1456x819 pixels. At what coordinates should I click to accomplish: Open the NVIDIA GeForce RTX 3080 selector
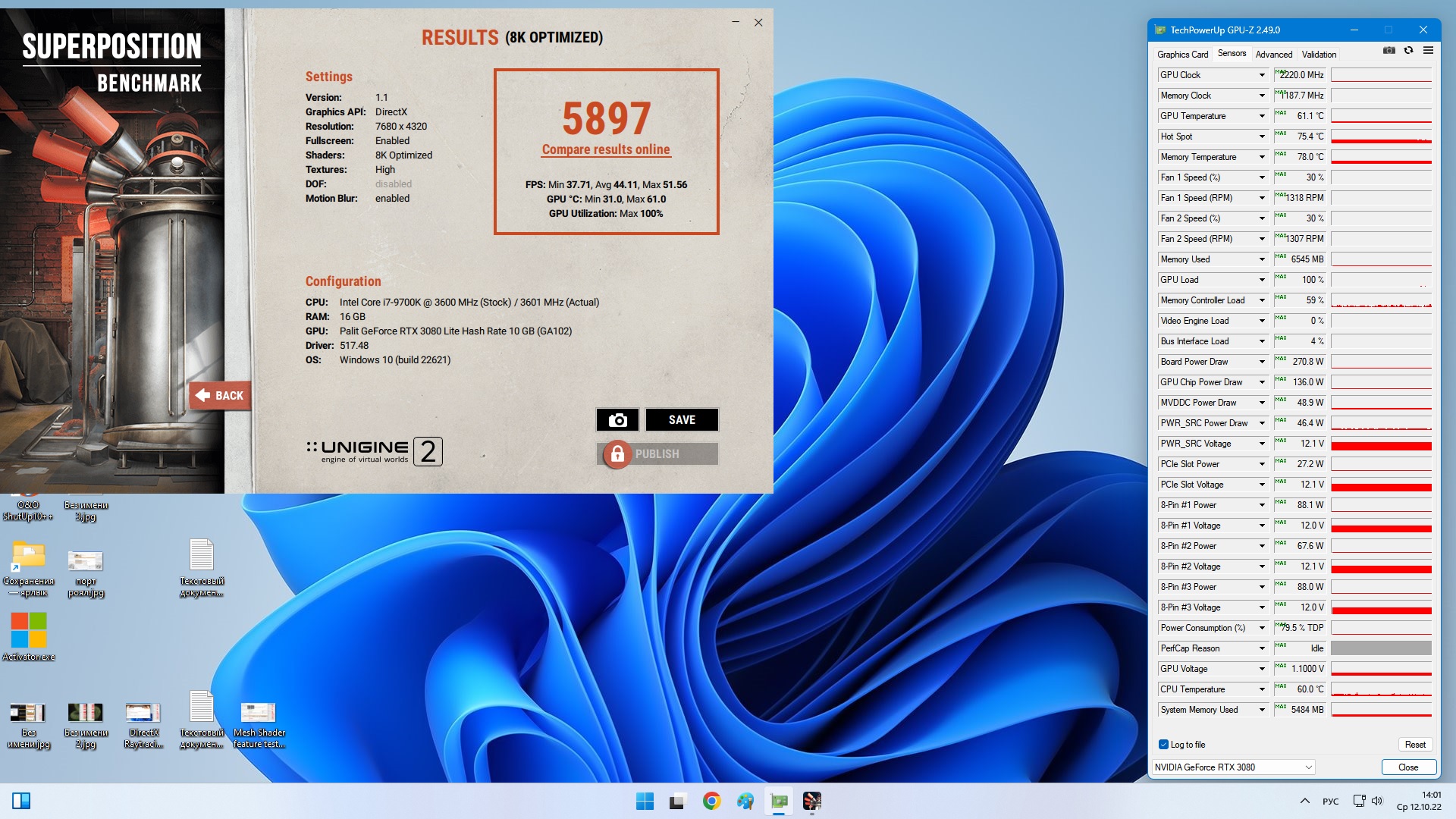pyautogui.click(x=1233, y=767)
